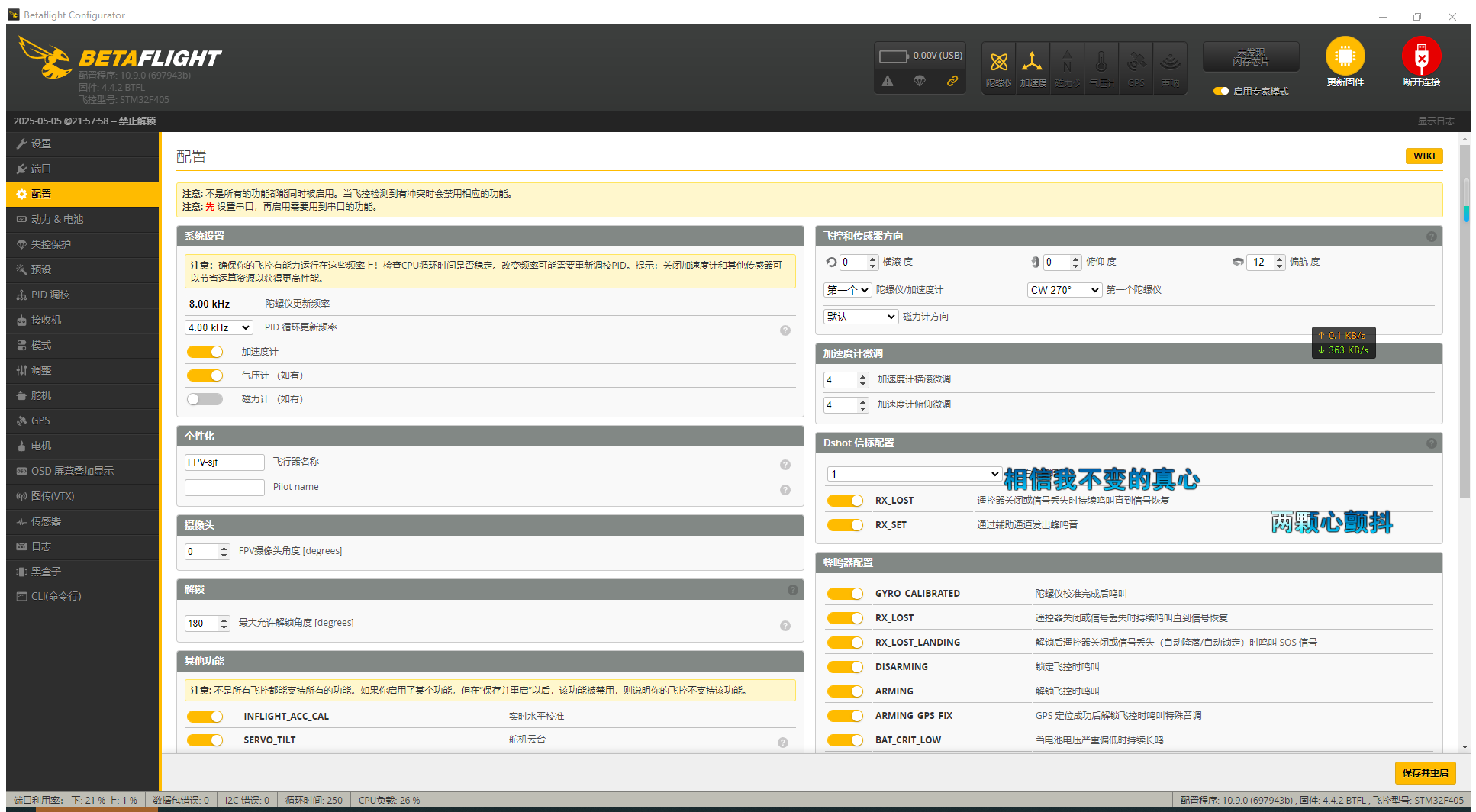
Task: Click help icon in 飞控和传感器方向 header
Action: click(x=1432, y=237)
